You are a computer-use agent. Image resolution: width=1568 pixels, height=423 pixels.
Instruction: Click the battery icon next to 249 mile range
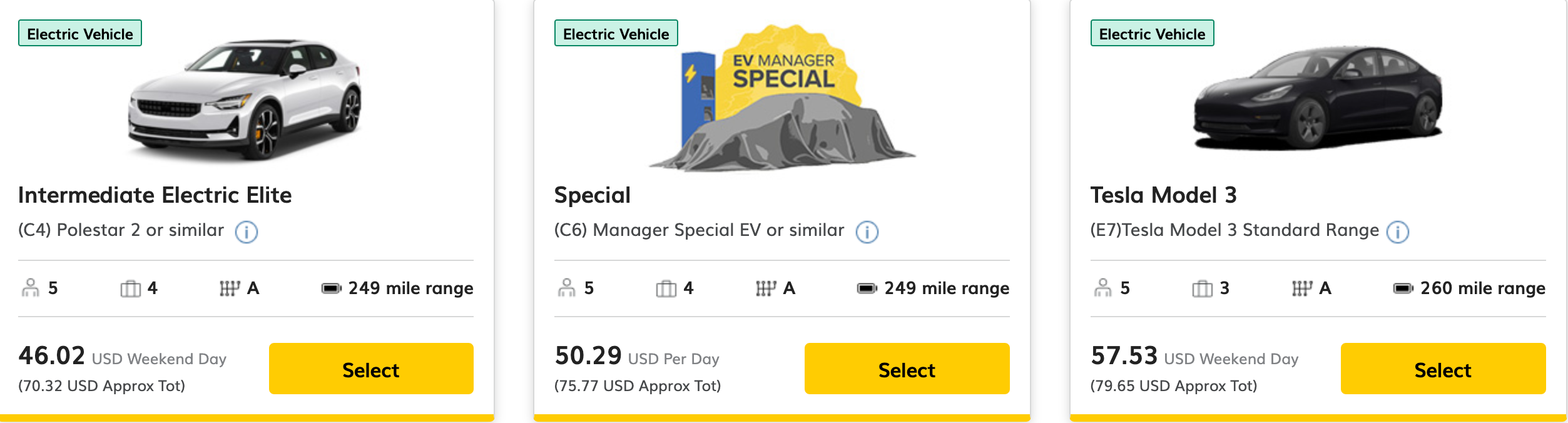coord(332,288)
